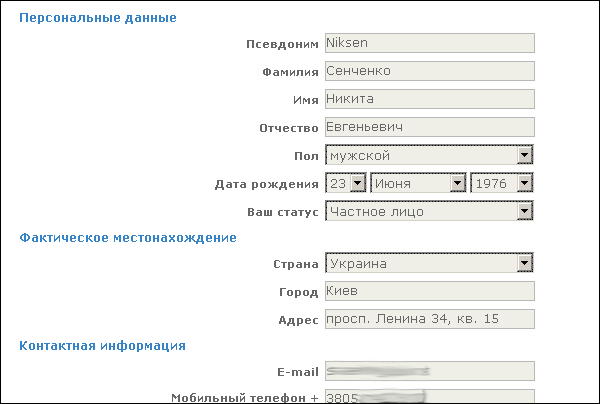
Task: Expand the birth month dropdown showing Июня
Action: click(x=418, y=183)
